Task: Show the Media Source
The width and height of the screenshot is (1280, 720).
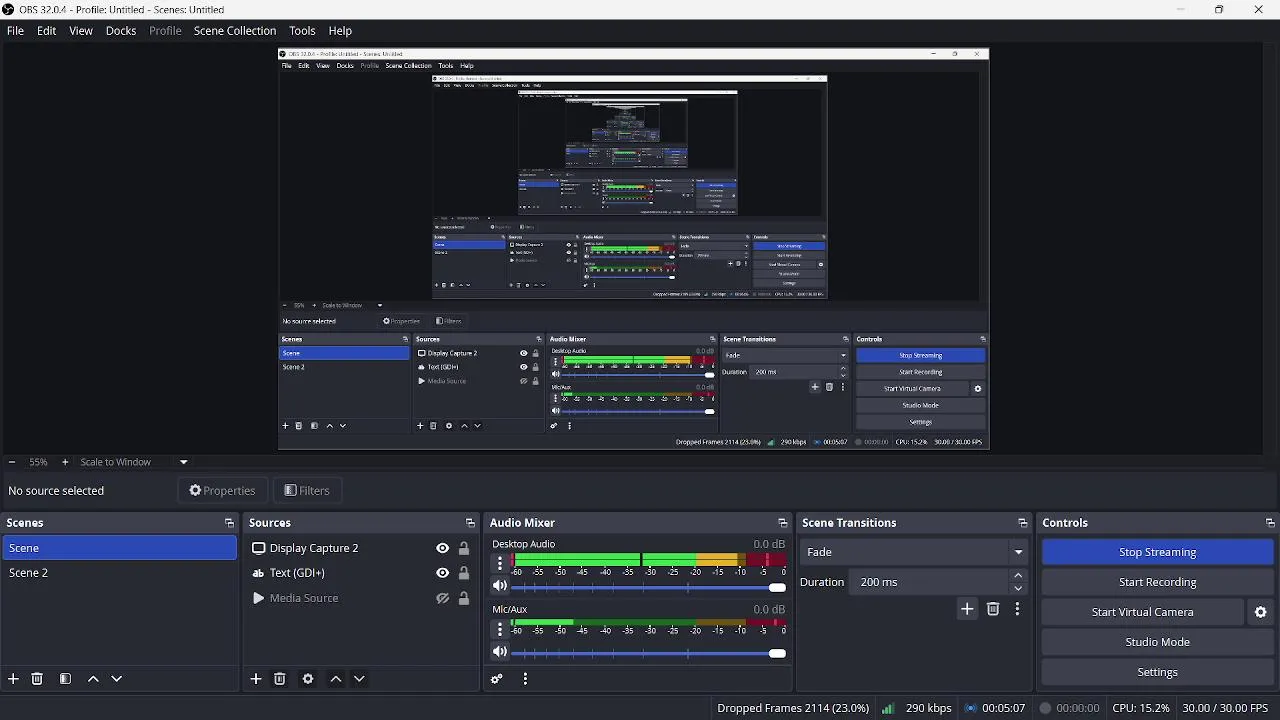Action: point(442,598)
